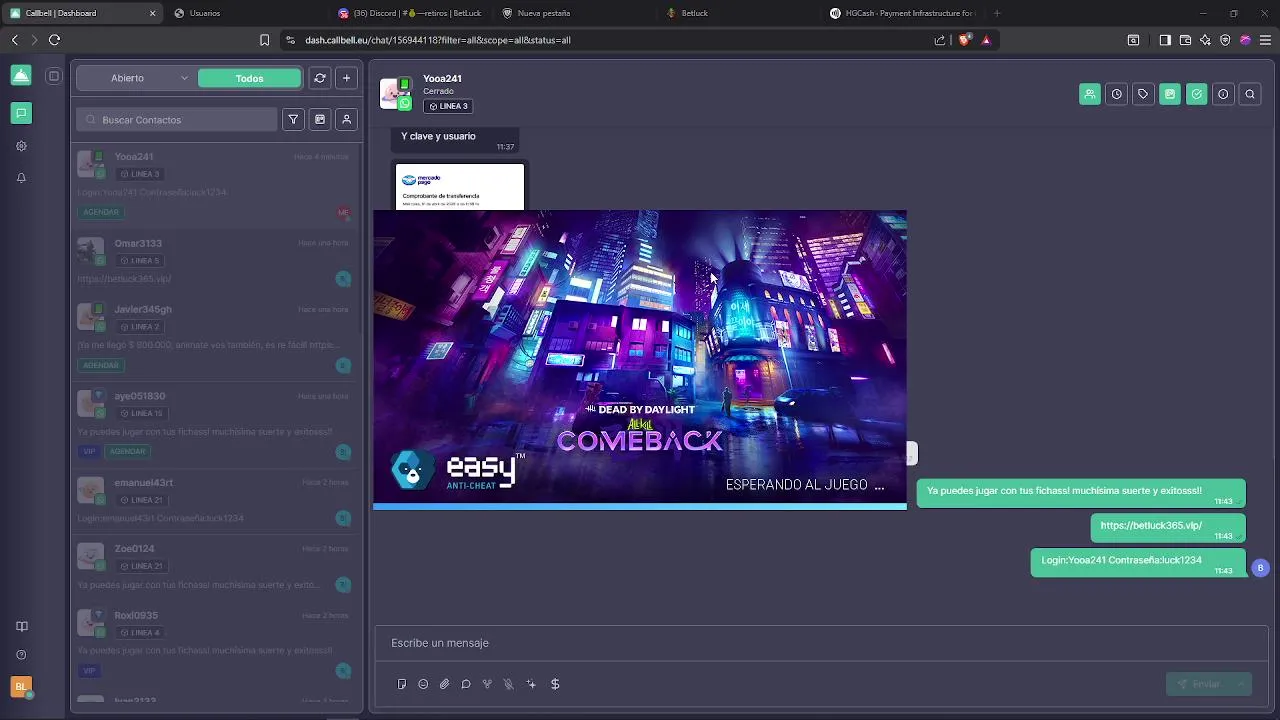This screenshot has height=720, width=1280.
Task: Switch to the Discord browser tab
Action: click(x=410, y=13)
